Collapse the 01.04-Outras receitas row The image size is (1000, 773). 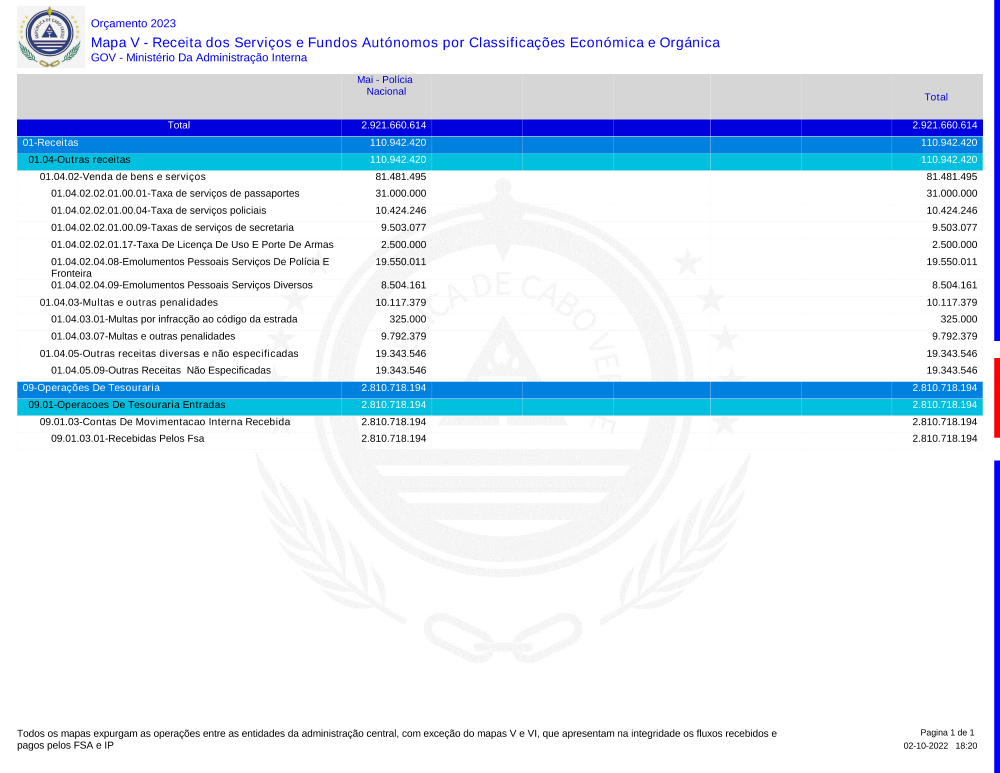click(79, 160)
